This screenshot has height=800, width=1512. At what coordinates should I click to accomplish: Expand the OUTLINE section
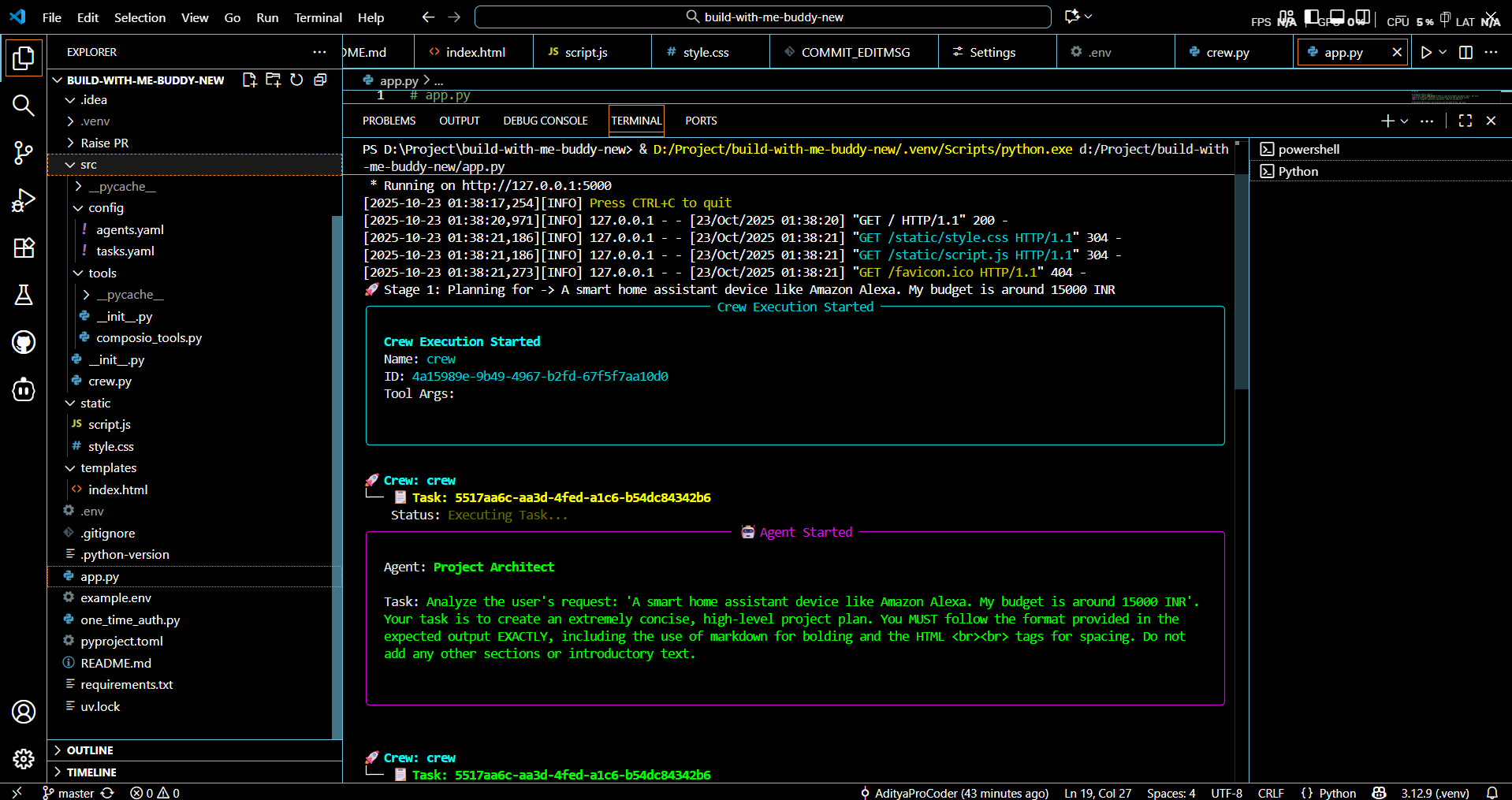point(90,750)
